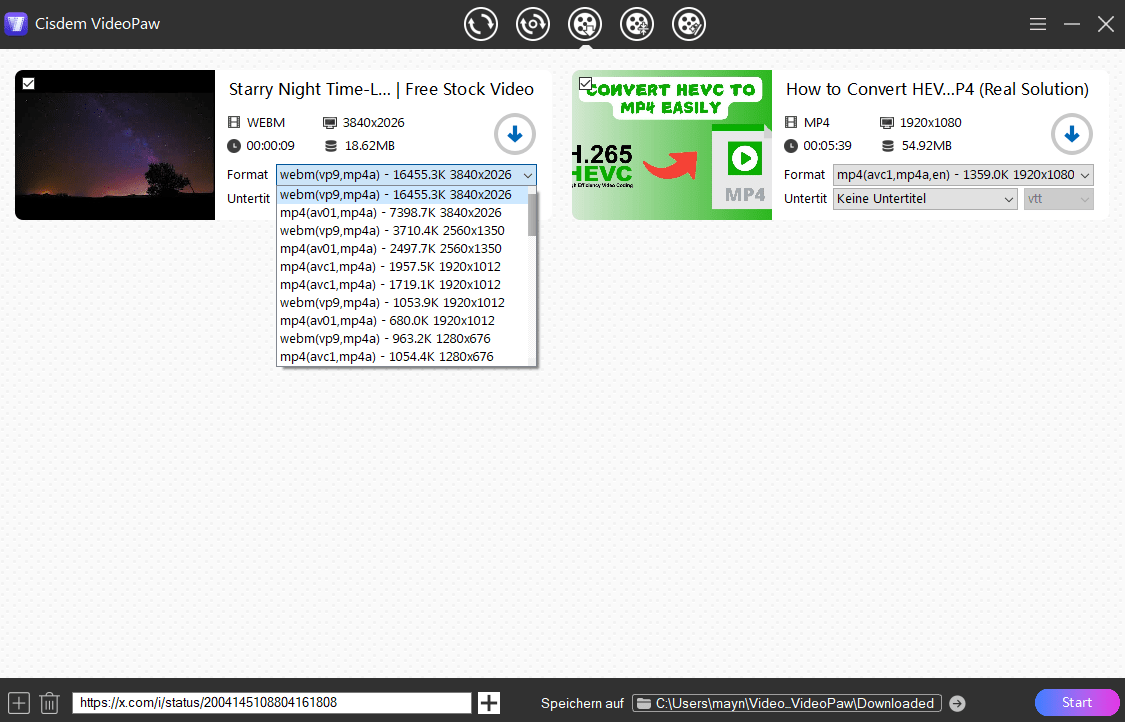Download the Starry Night video via blue arrow
Image resolution: width=1125 pixels, height=722 pixels.
514,134
